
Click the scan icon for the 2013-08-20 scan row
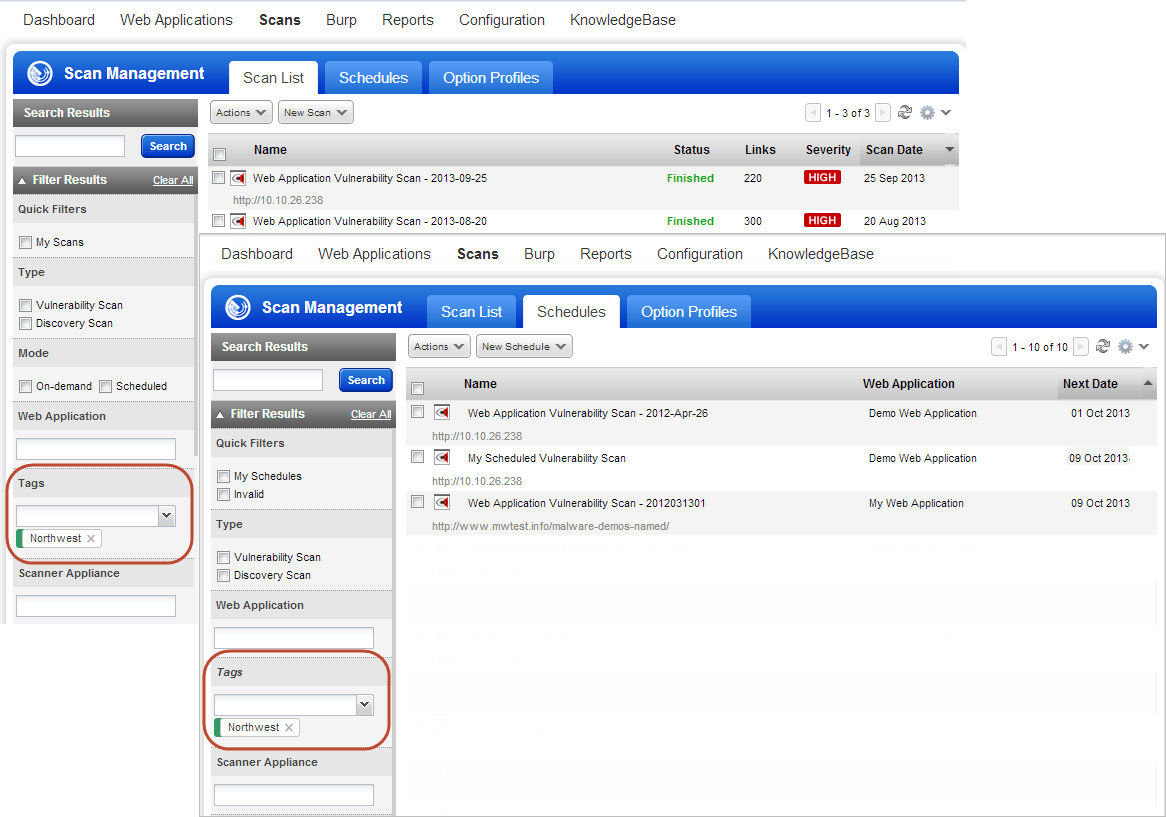coord(238,221)
